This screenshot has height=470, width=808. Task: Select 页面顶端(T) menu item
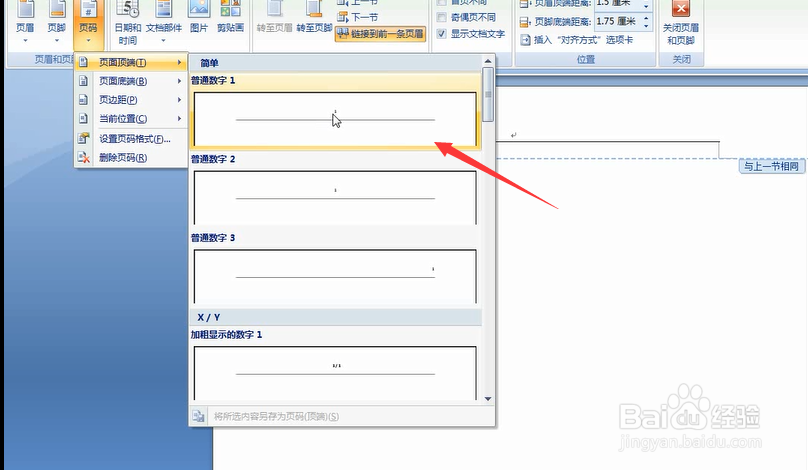(131, 62)
